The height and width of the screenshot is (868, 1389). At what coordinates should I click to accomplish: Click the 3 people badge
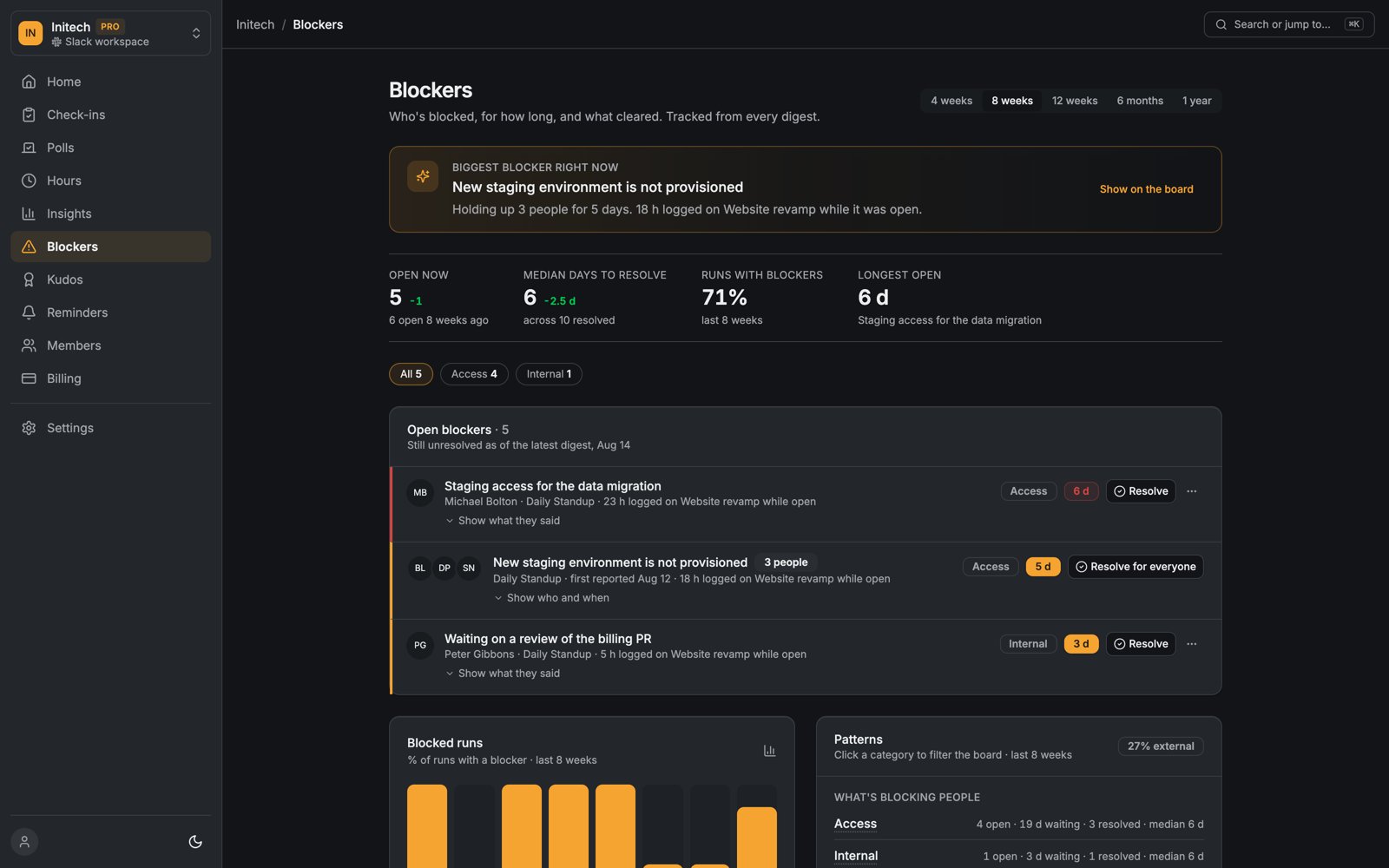pyautogui.click(x=786, y=562)
